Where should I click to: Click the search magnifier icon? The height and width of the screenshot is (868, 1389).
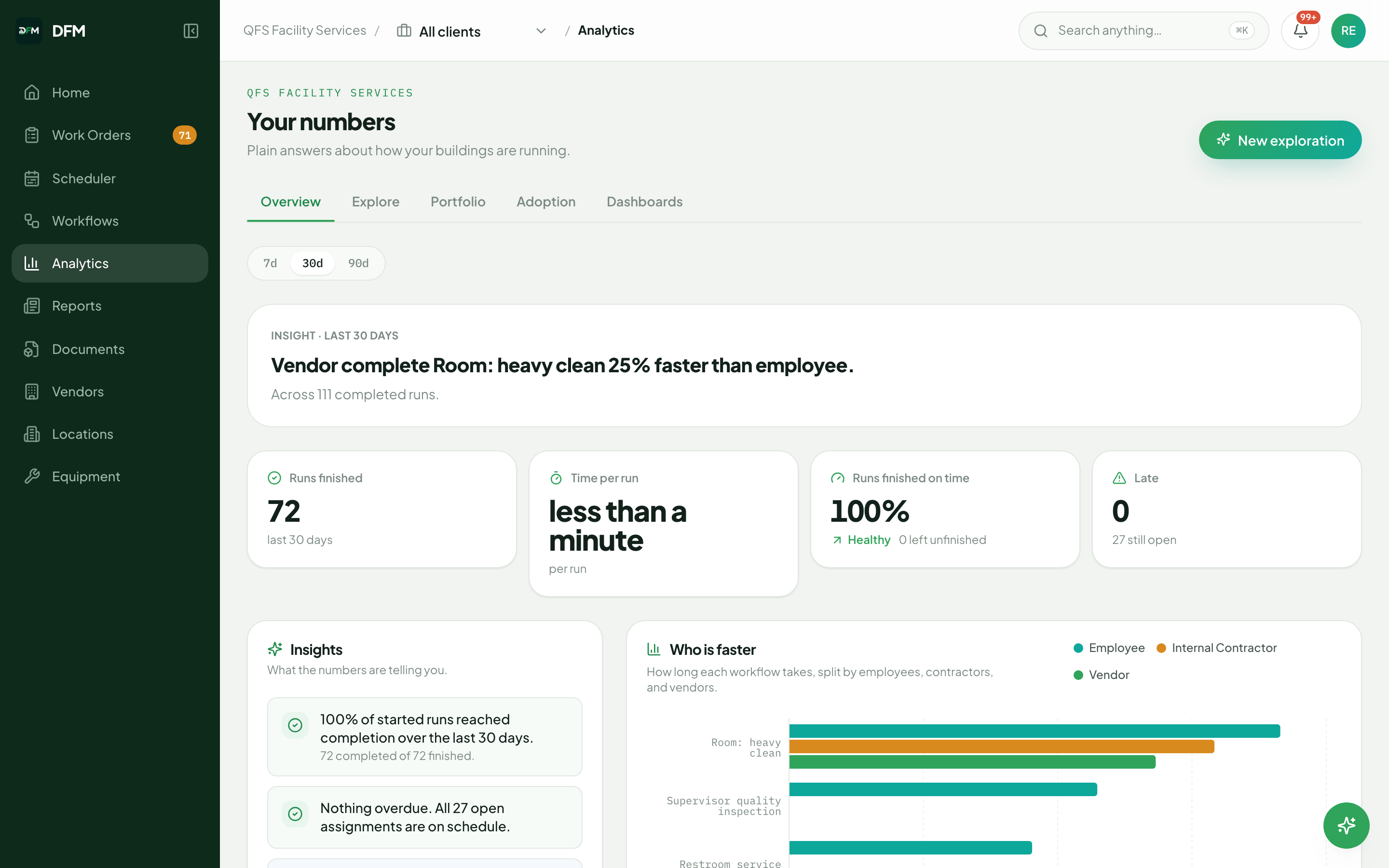(1041, 30)
